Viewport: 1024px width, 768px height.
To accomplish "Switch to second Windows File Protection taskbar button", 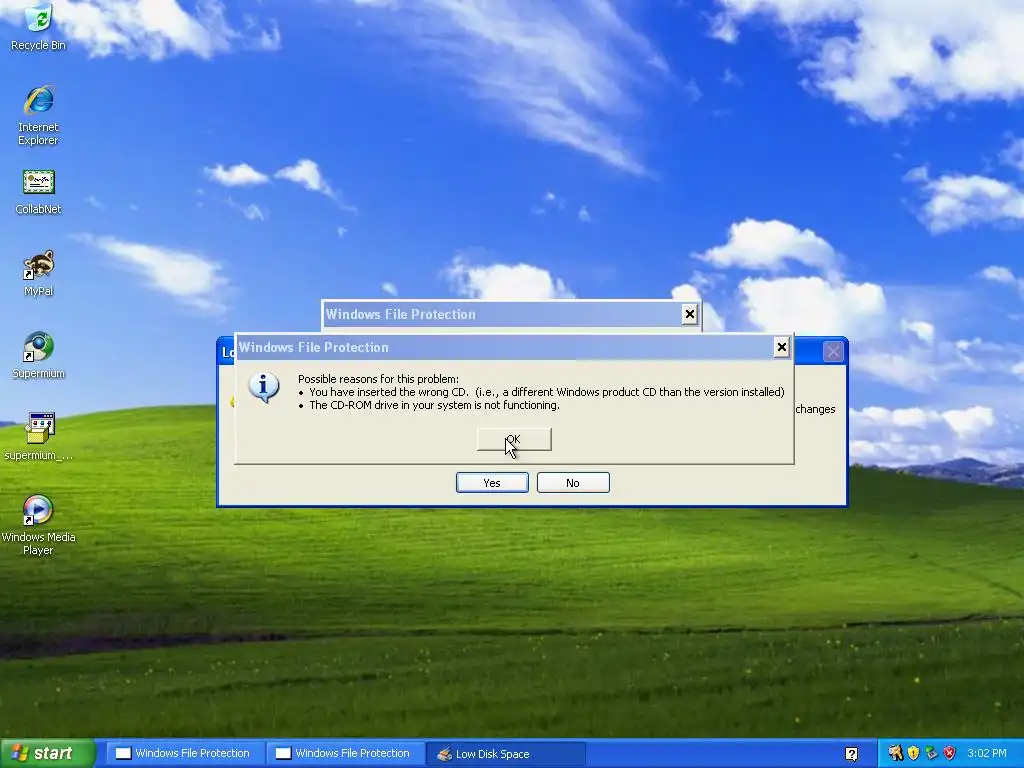I will (344, 753).
